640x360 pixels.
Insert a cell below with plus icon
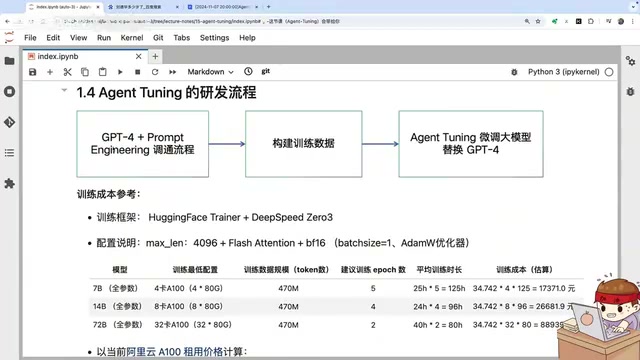pos(50,72)
